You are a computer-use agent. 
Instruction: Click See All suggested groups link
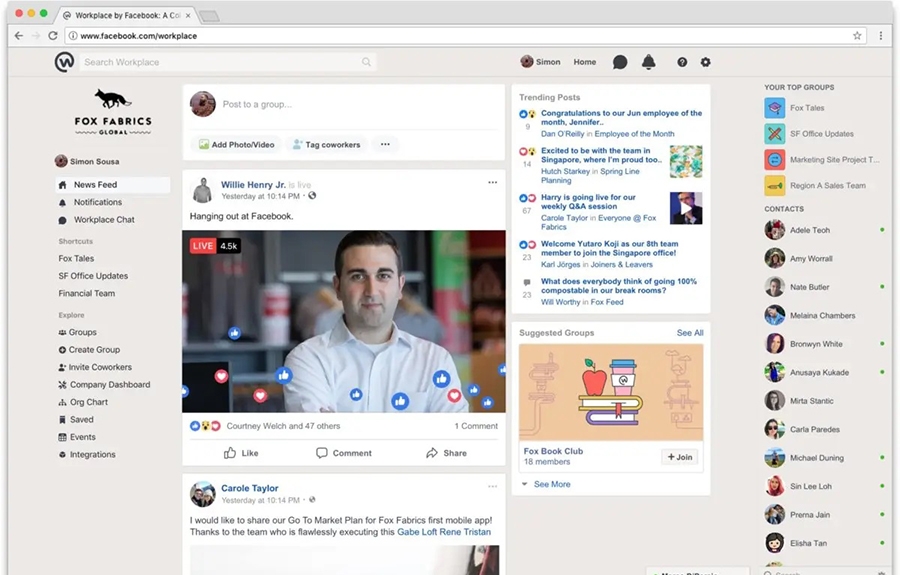689,333
